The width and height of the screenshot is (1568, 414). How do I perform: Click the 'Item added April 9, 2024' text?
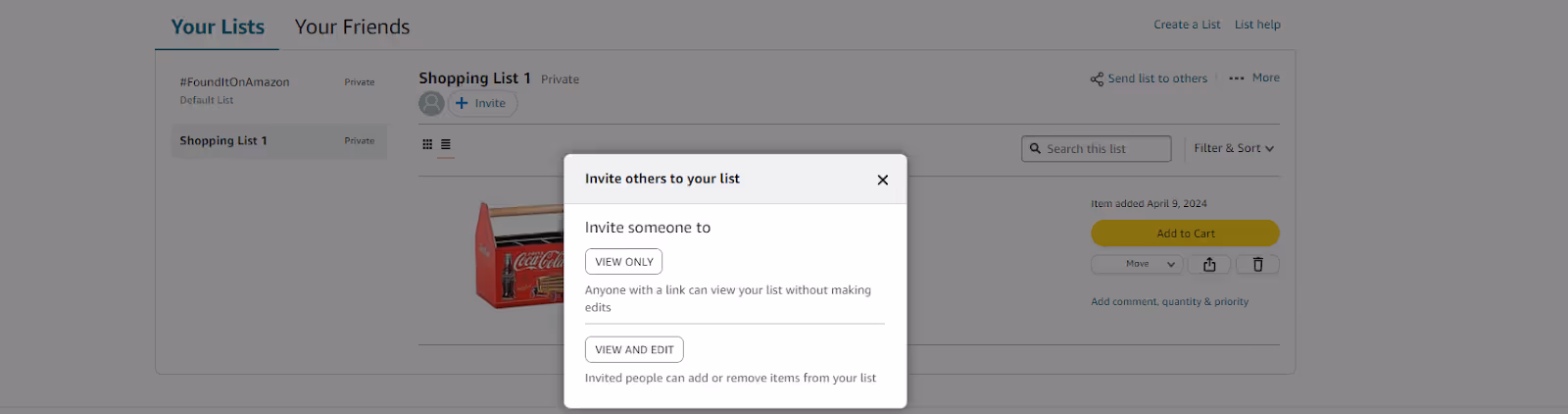[1149, 204]
